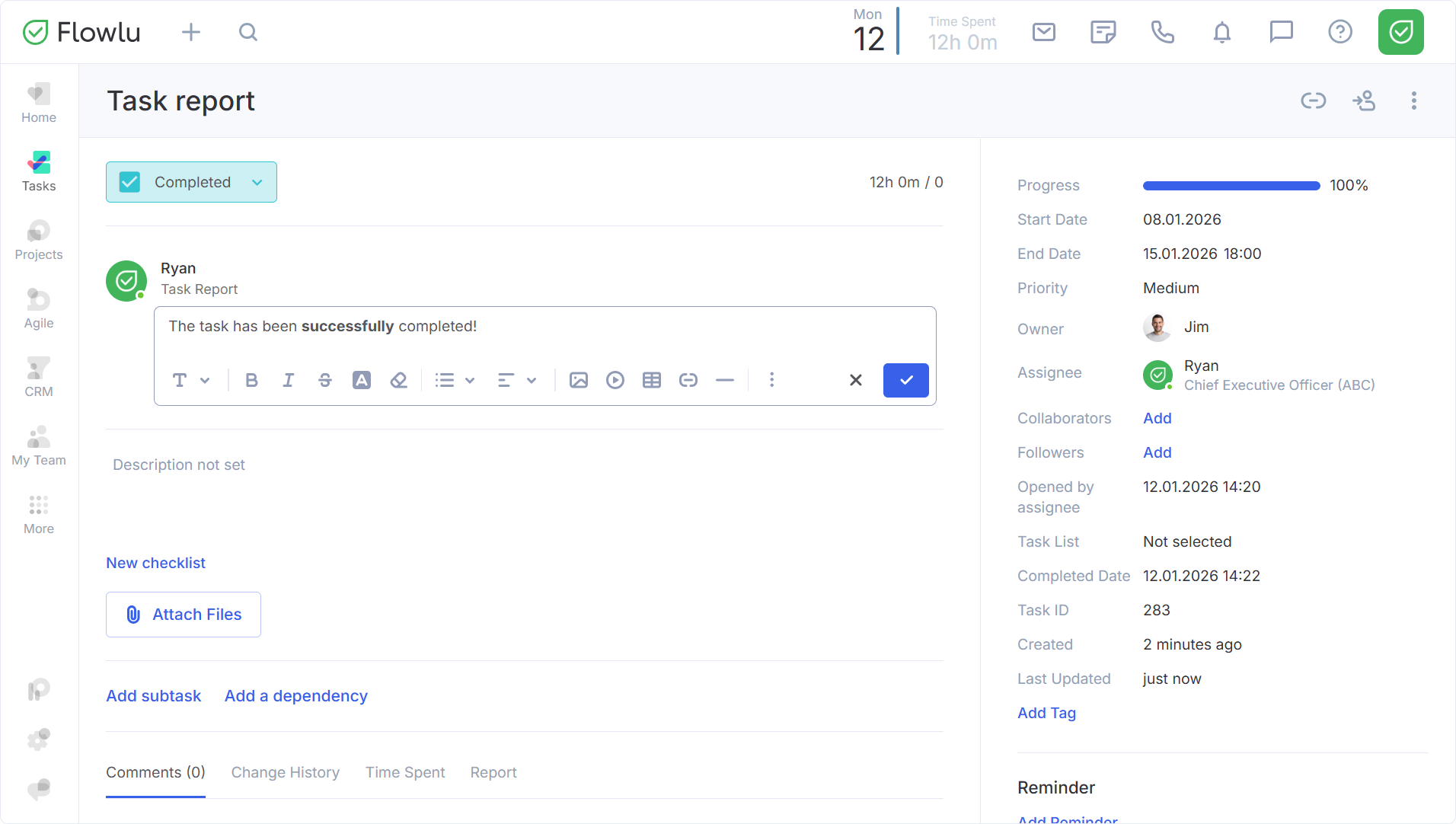Click the blue progress bar
The height and width of the screenshot is (824, 1456).
coord(1231,186)
